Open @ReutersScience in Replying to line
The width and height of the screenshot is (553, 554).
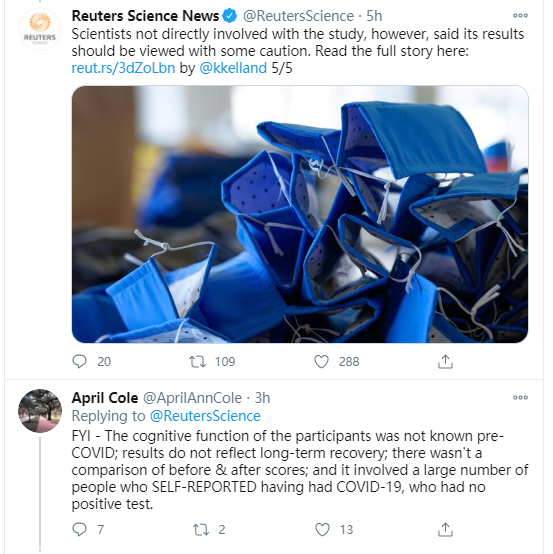click(205, 416)
